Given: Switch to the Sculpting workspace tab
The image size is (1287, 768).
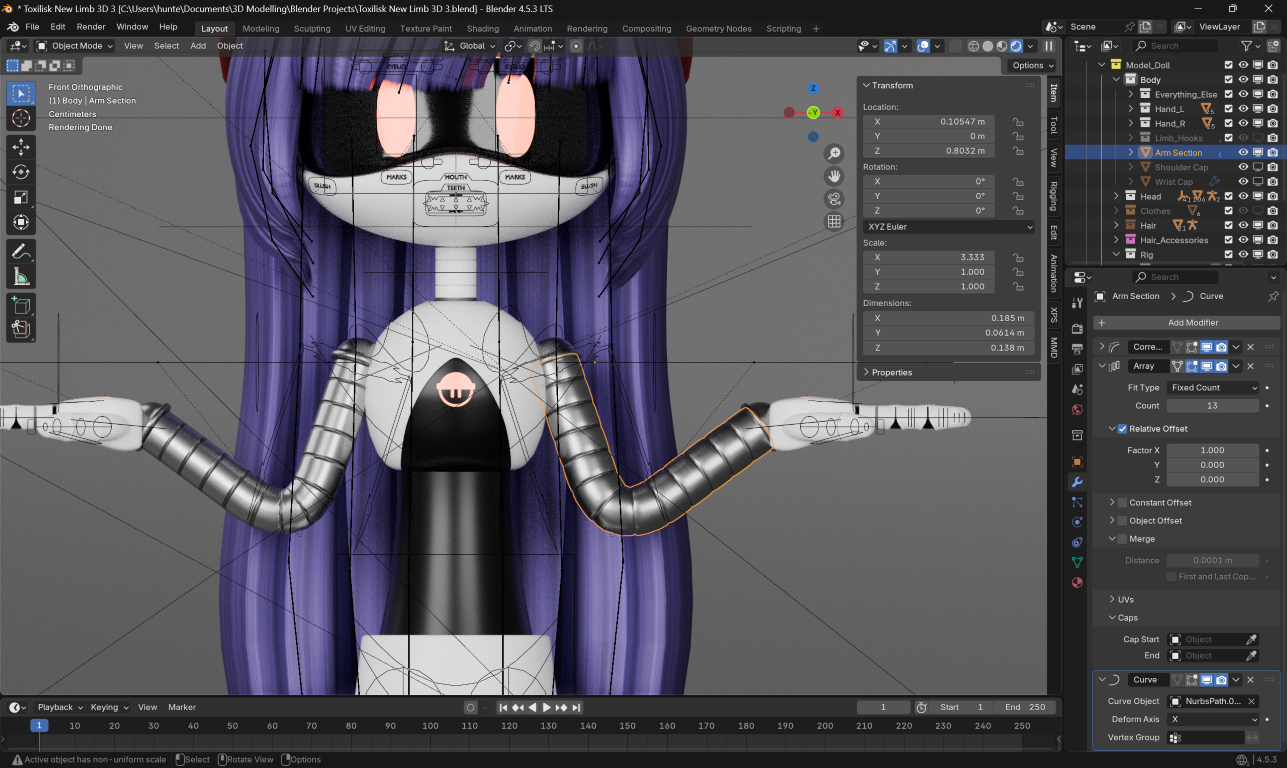Looking at the screenshot, I should tap(312, 29).
